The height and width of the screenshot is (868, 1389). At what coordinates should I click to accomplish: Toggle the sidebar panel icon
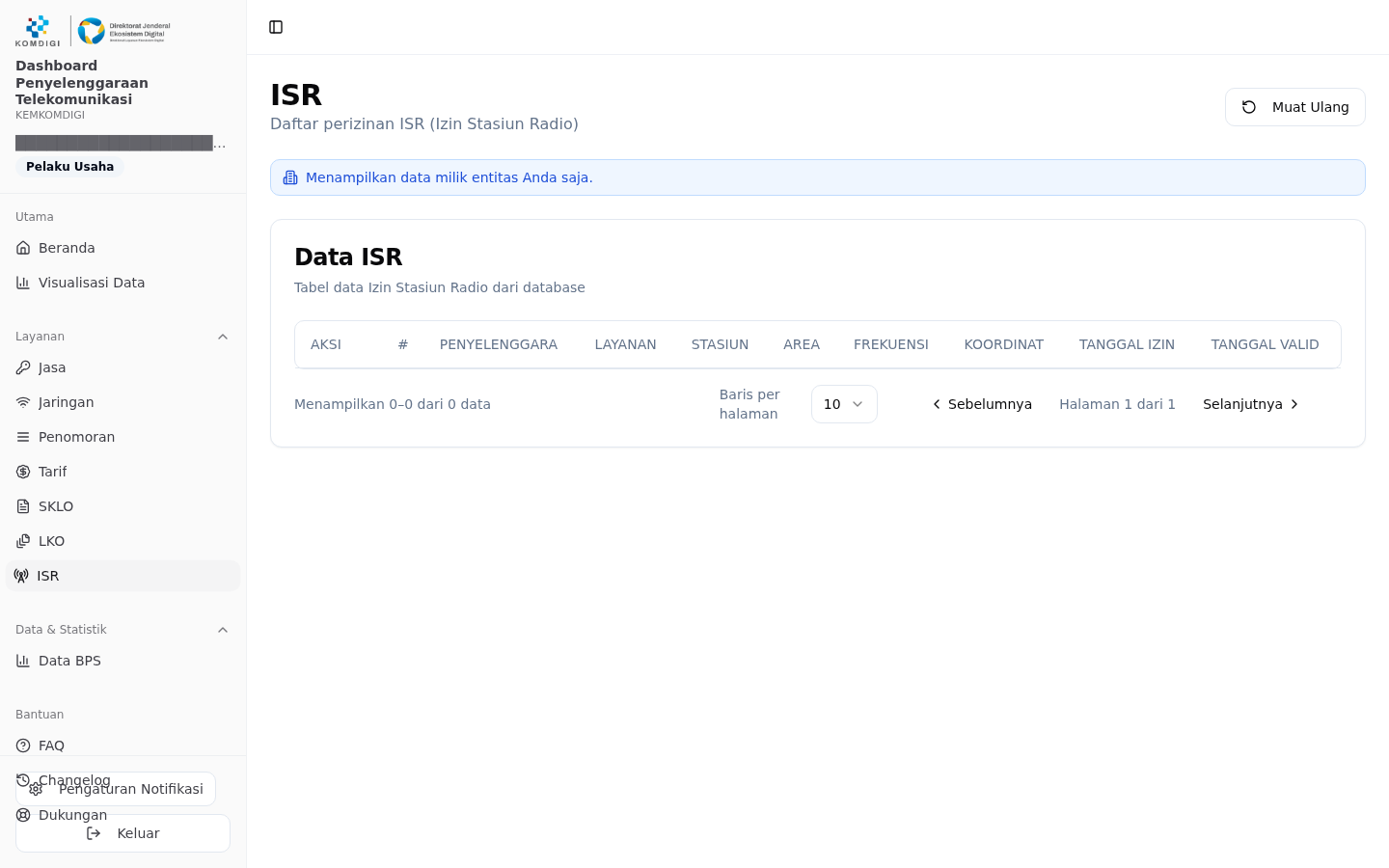coord(276,27)
